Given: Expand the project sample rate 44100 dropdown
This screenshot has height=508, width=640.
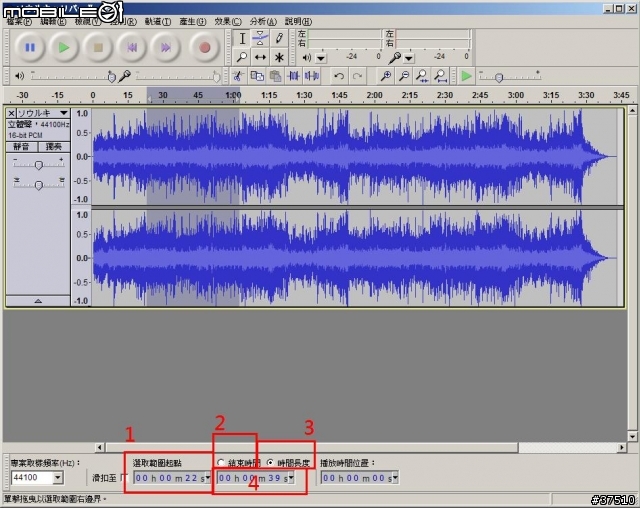Looking at the screenshot, I should click(x=58, y=477).
